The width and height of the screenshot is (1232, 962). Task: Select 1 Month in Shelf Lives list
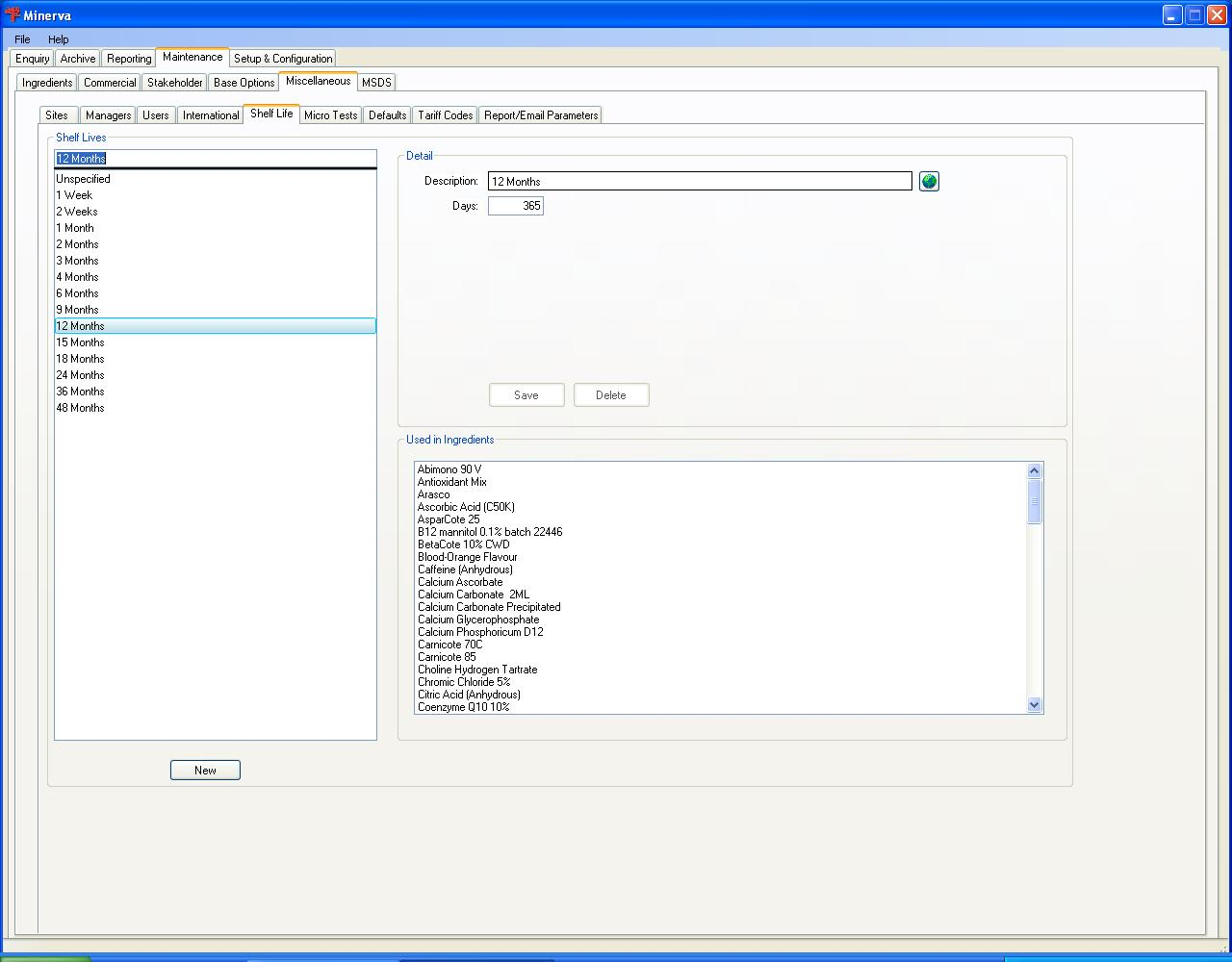tap(216, 228)
